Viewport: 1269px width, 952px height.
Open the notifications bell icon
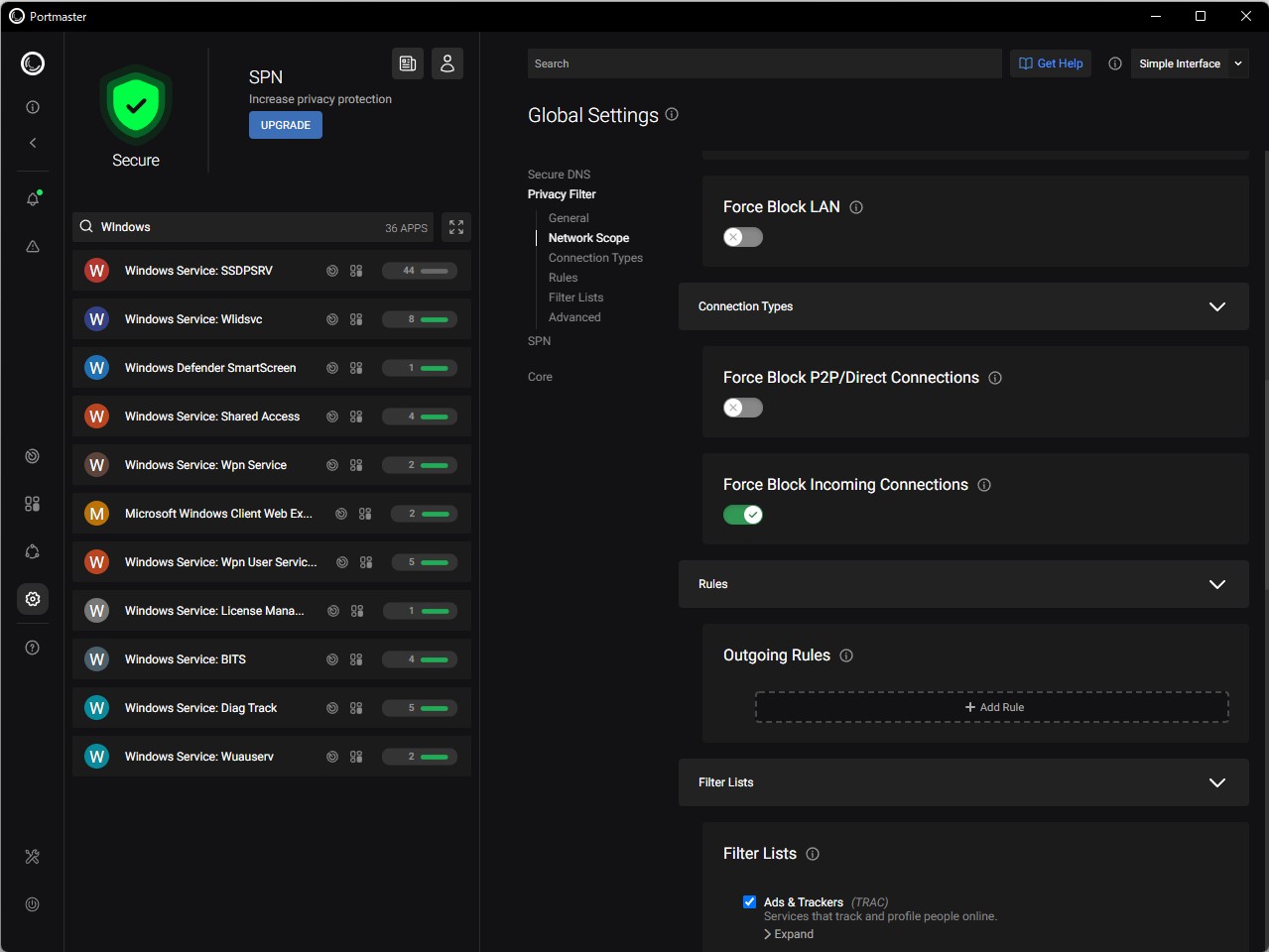33,199
